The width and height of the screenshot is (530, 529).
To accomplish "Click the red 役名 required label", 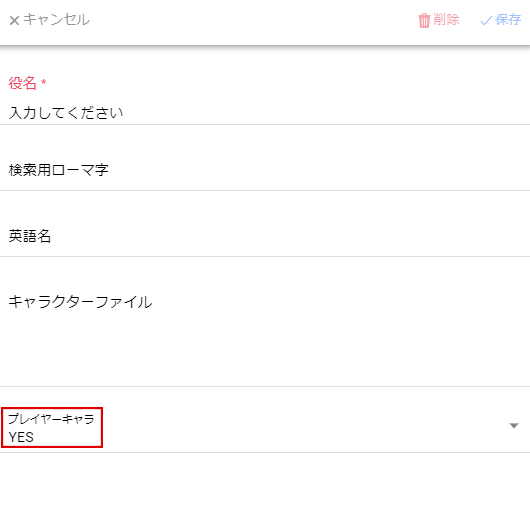I will [22, 83].
